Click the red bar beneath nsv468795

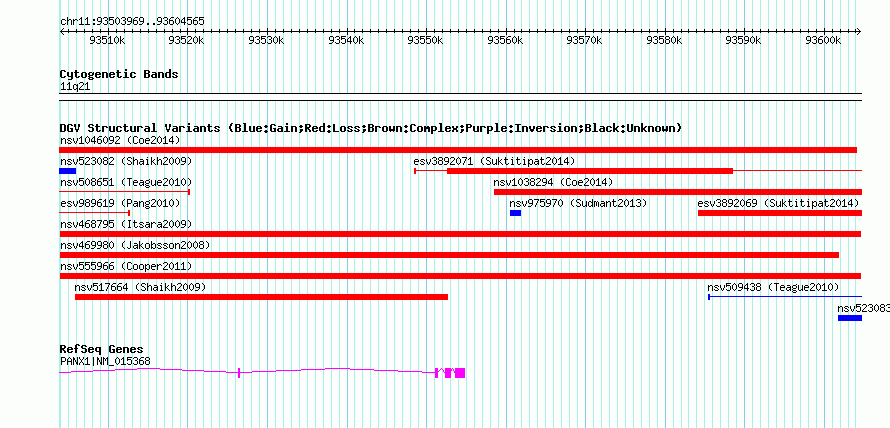pos(460,234)
